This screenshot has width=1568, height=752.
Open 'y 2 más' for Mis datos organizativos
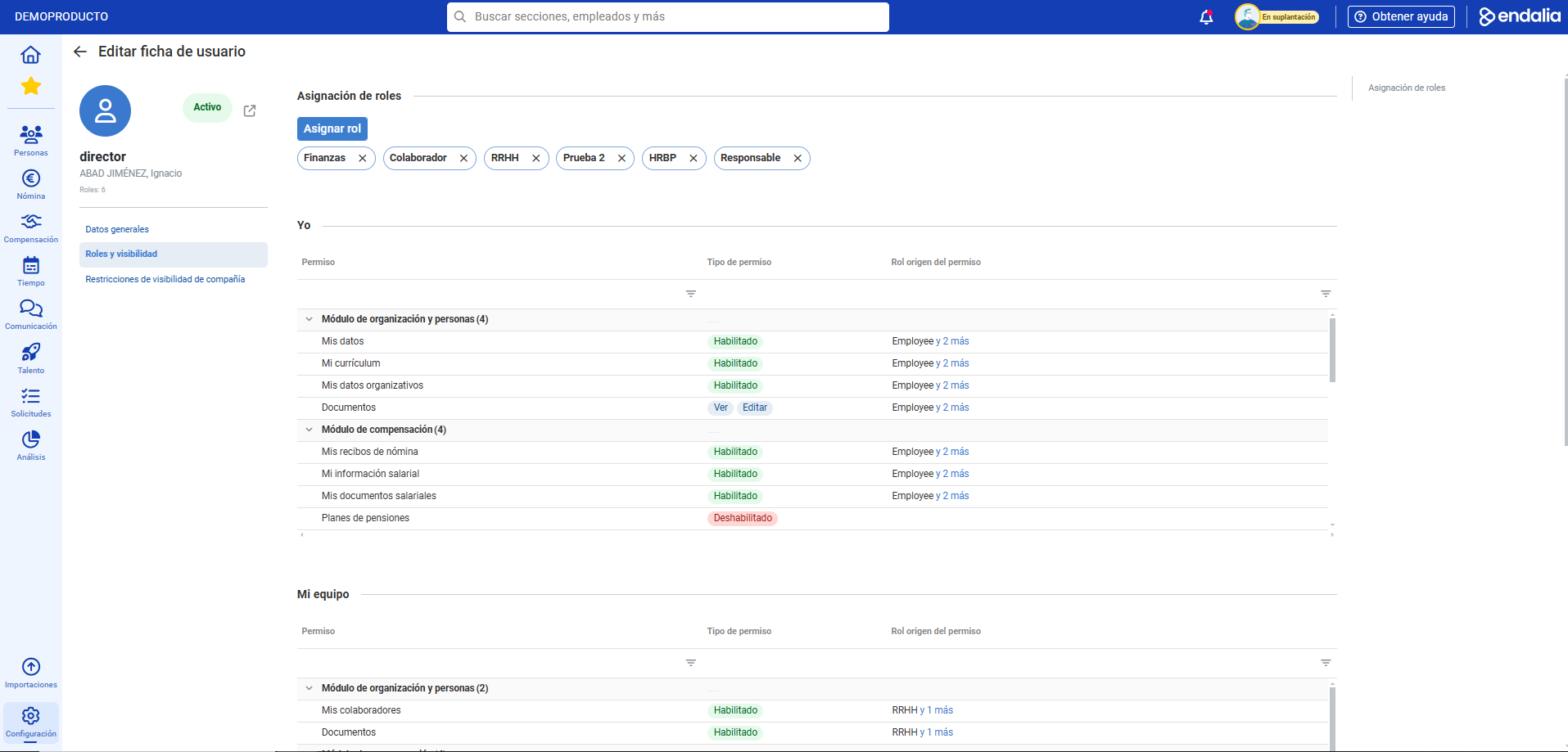pyautogui.click(x=952, y=385)
